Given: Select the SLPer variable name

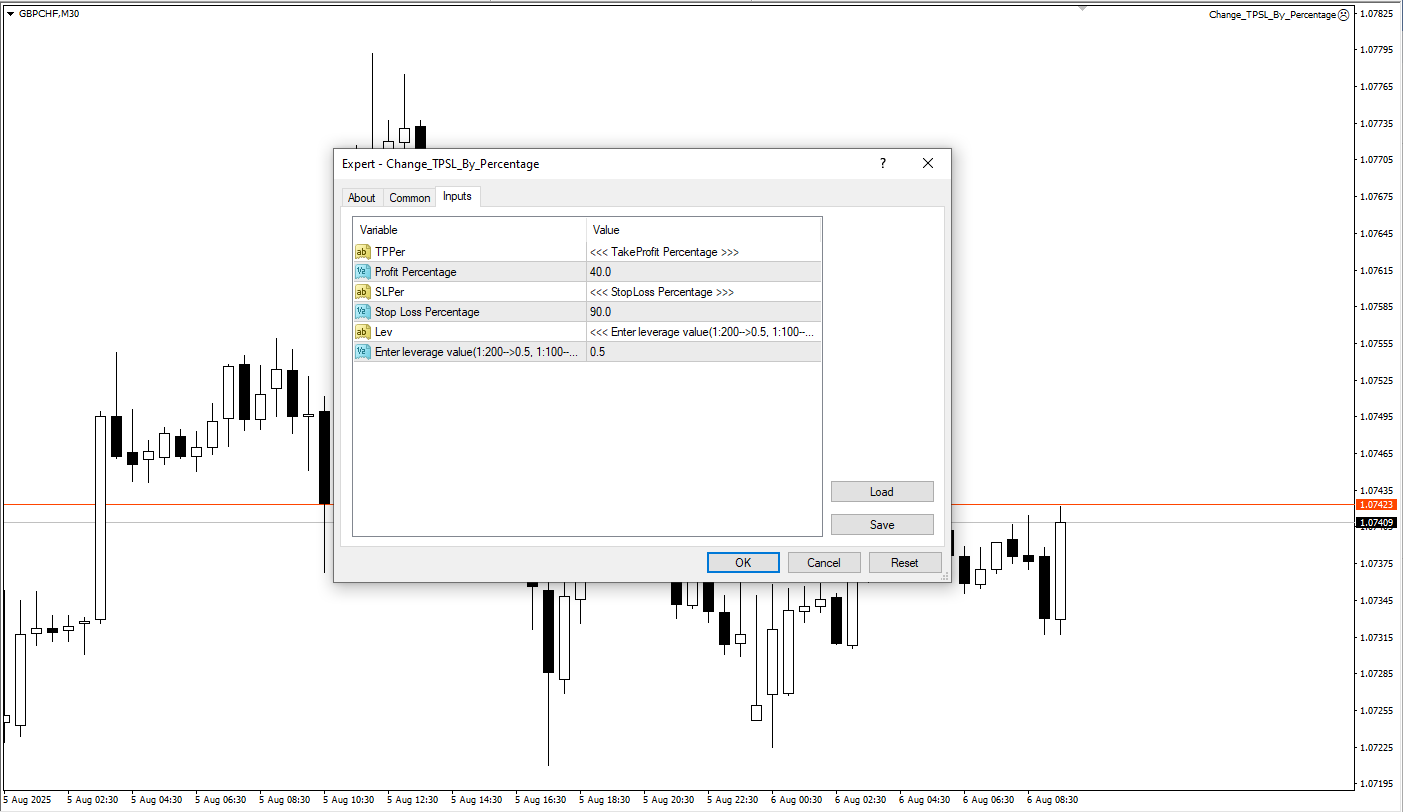Looking at the screenshot, I should point(389,292).
